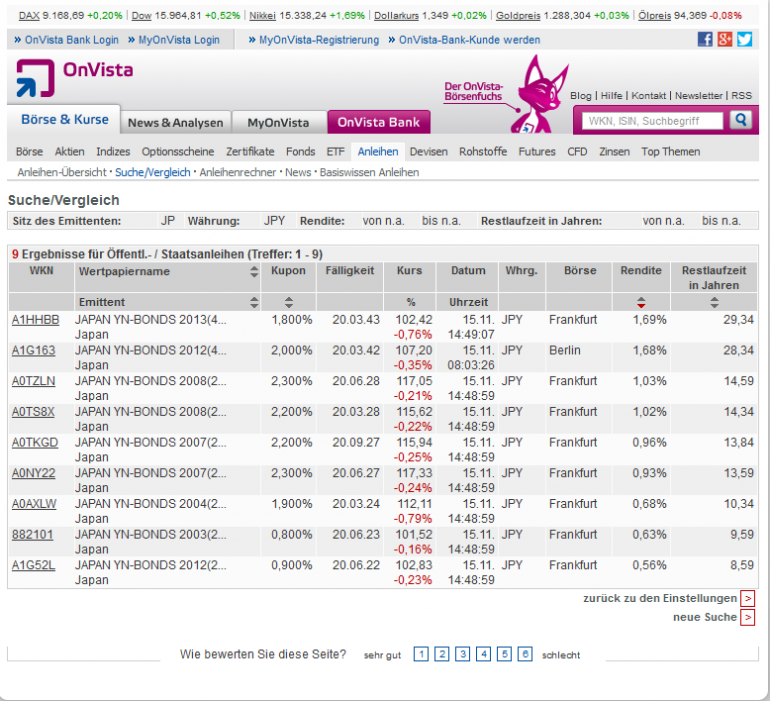This screenshot has height=701, width=770.
Task: Open the Twitter social icon
Action: click(744, 39)
